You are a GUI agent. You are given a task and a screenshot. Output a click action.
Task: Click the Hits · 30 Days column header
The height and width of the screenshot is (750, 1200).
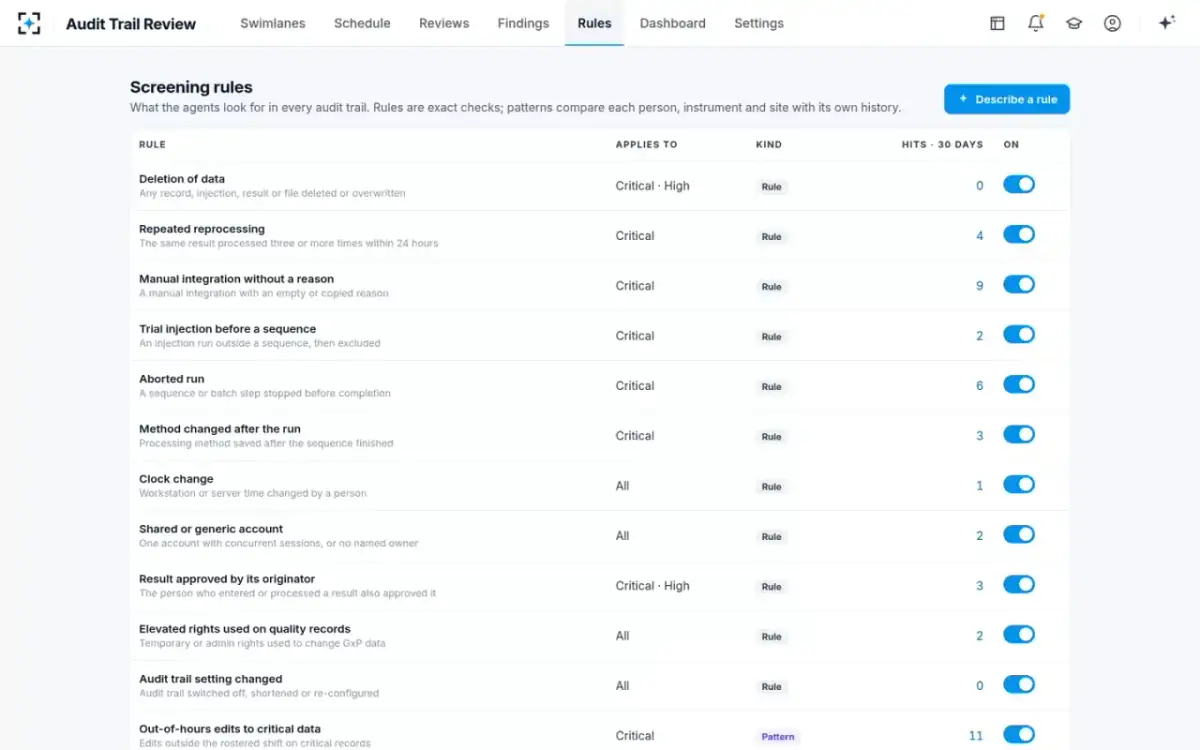point(942,145)
